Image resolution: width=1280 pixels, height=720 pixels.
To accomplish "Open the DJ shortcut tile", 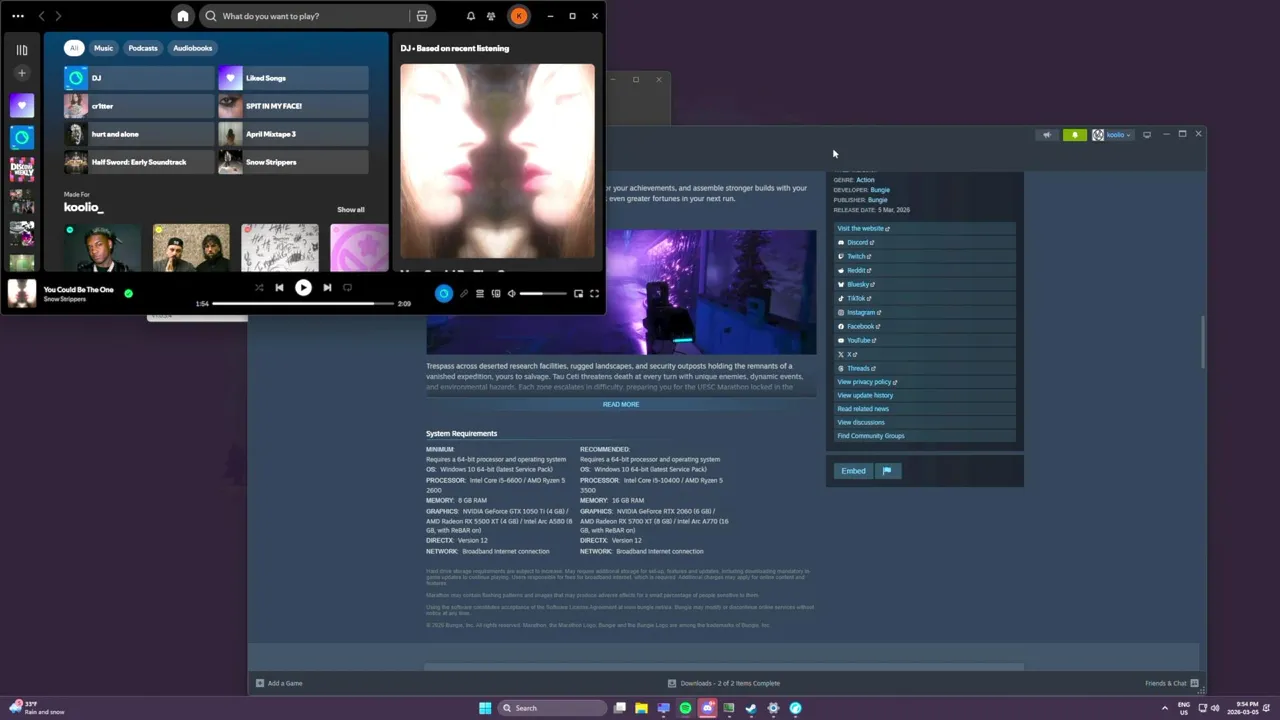I will coord(139,78).
